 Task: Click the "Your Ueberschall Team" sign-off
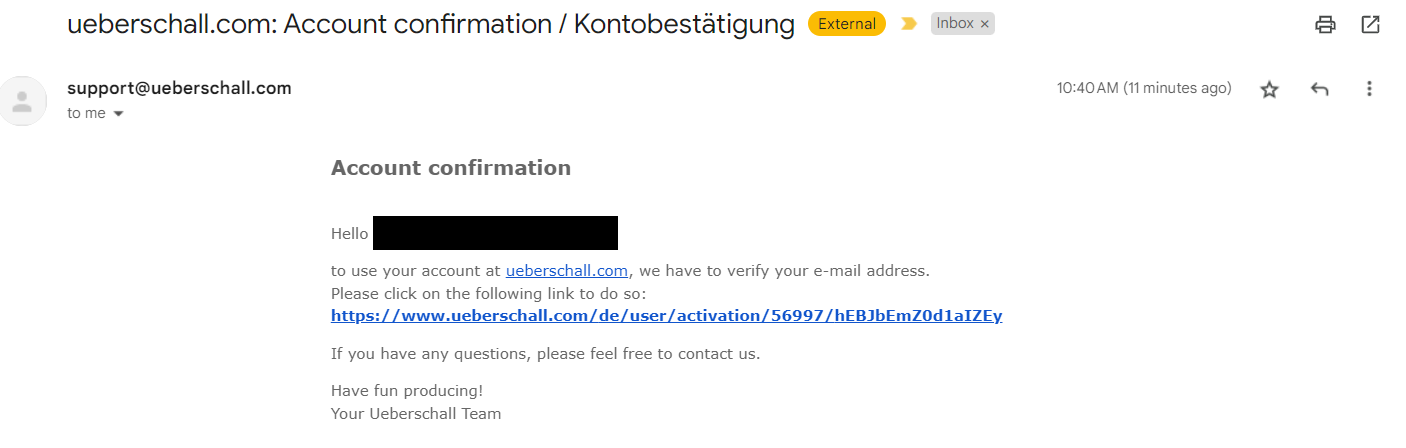coord(416,414)
